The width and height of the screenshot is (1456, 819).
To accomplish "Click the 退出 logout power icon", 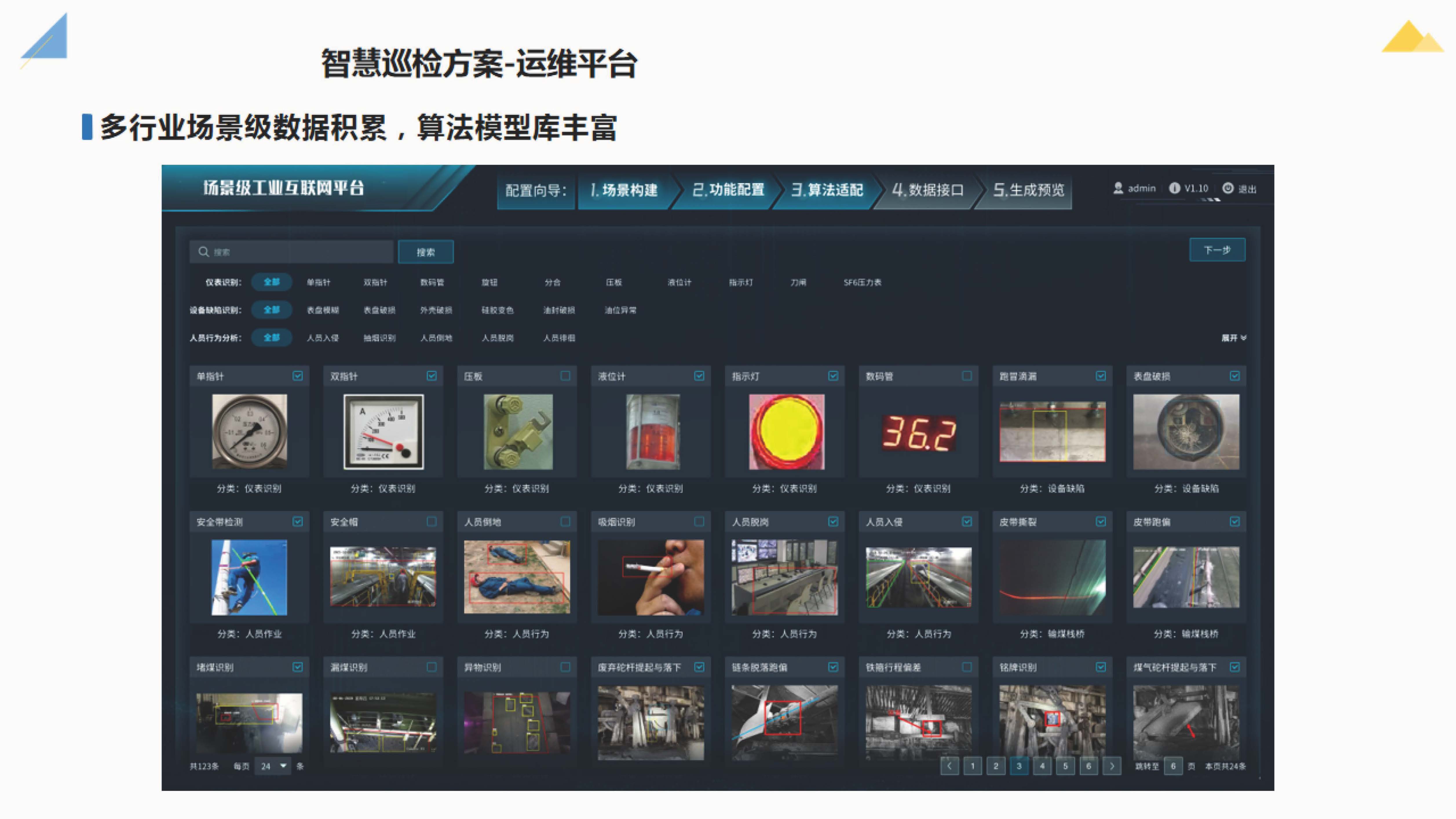I will [1228, 188].
